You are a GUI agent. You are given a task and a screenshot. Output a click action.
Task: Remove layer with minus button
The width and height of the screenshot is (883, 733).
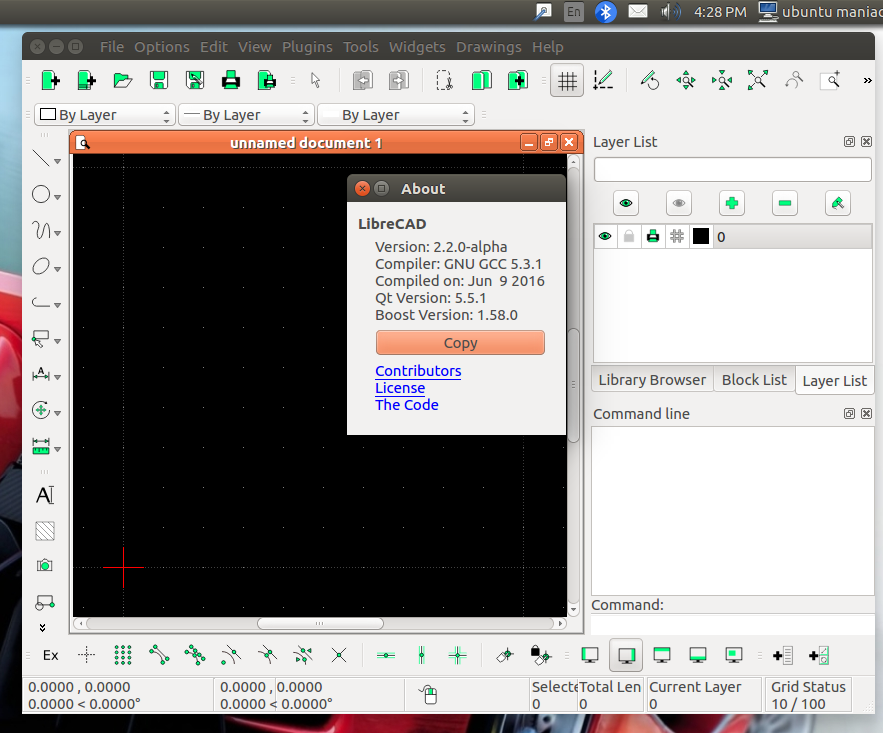tap(784, 203)
